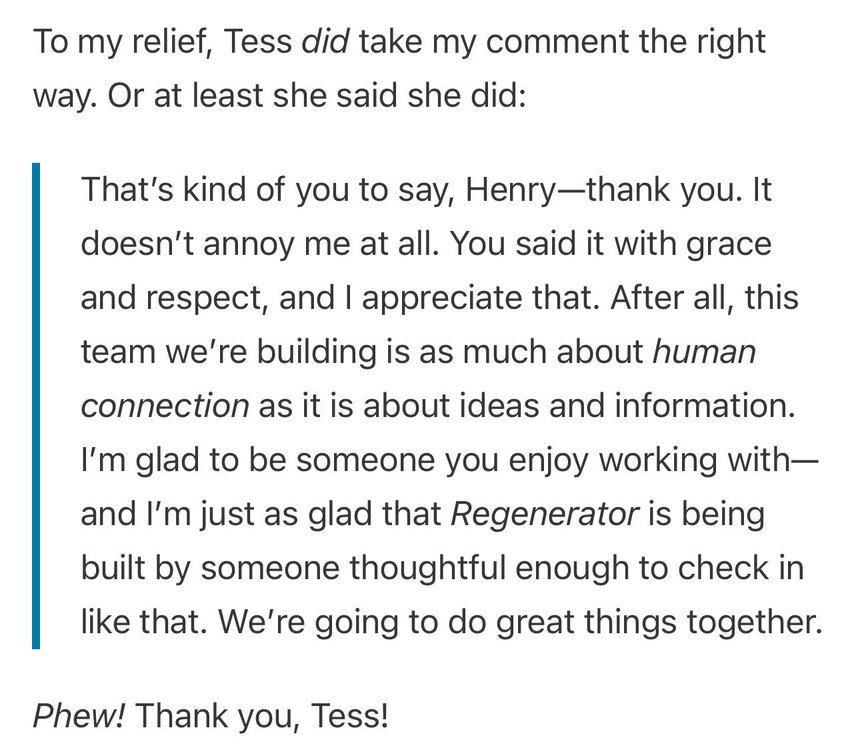Click the italic word "Regenerator"
Image resolution: width=860 pixels, height=750 pixels.
[545, 515]
